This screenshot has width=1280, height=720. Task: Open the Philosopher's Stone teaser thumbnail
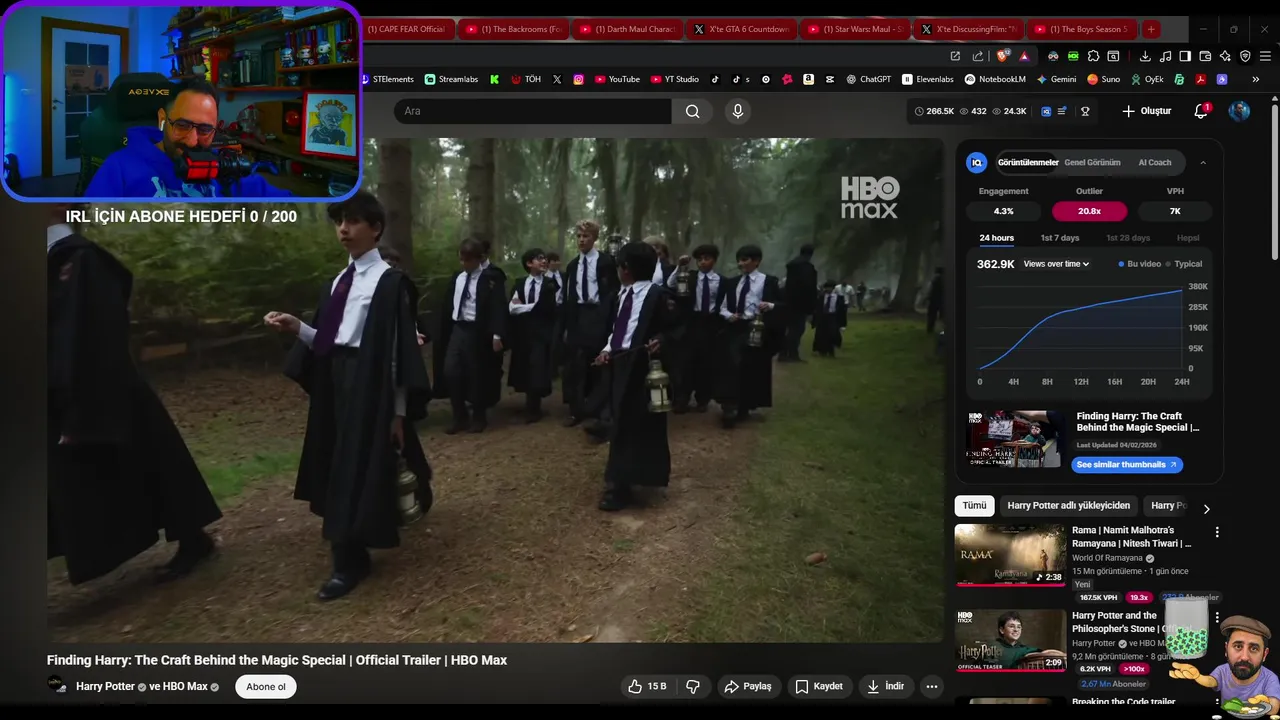tap(1010, 640)
